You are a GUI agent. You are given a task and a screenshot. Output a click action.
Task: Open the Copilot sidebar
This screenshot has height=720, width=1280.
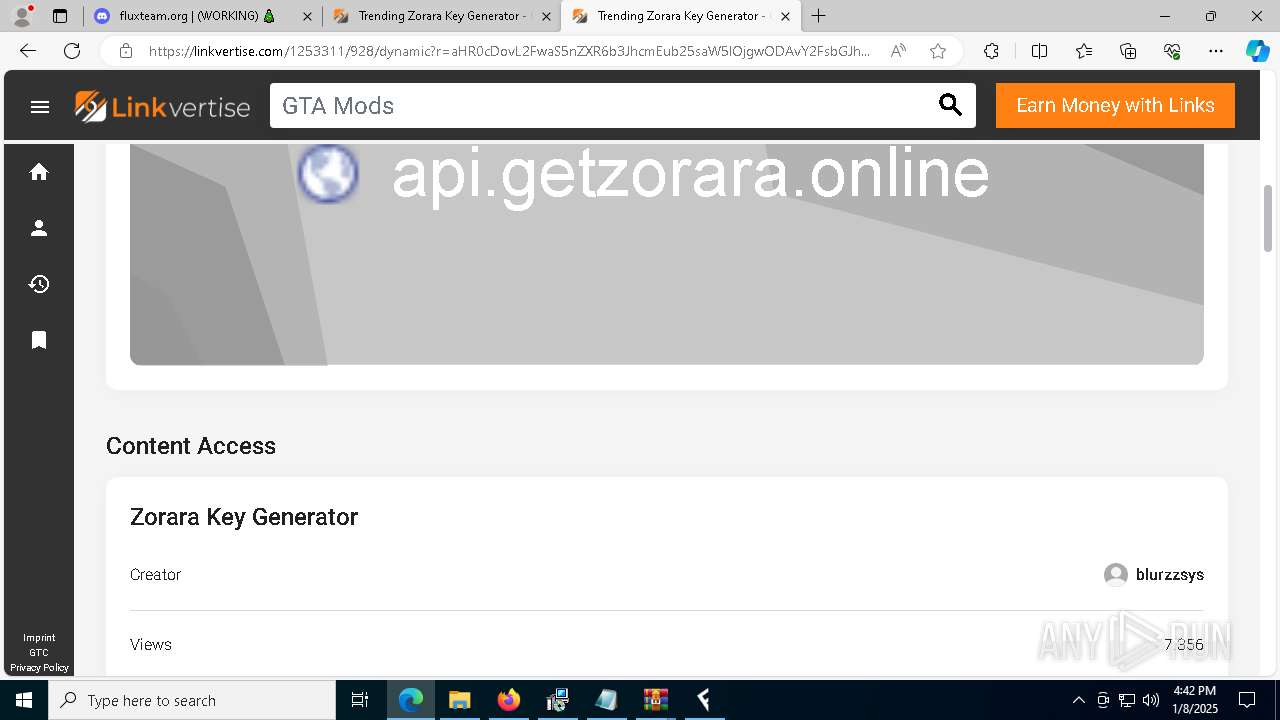(1257, 51)
